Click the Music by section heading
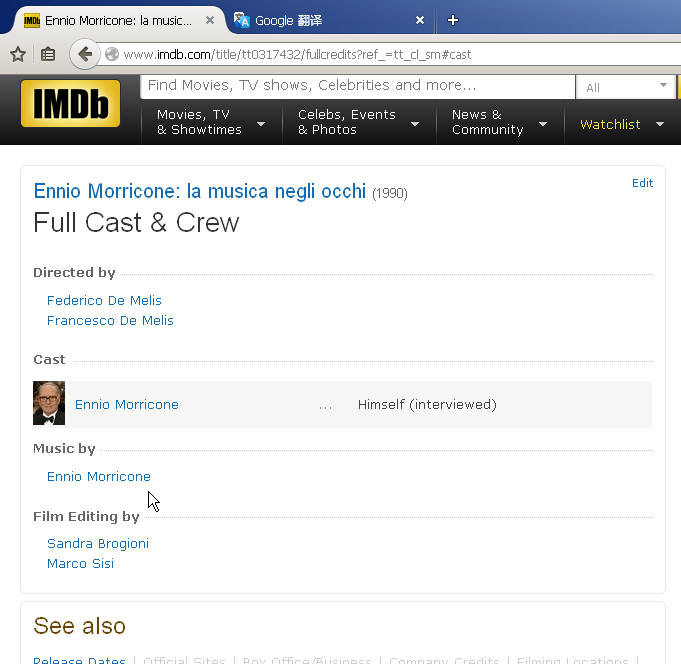This screenshot has height=664, width=681. coord(64,449)
